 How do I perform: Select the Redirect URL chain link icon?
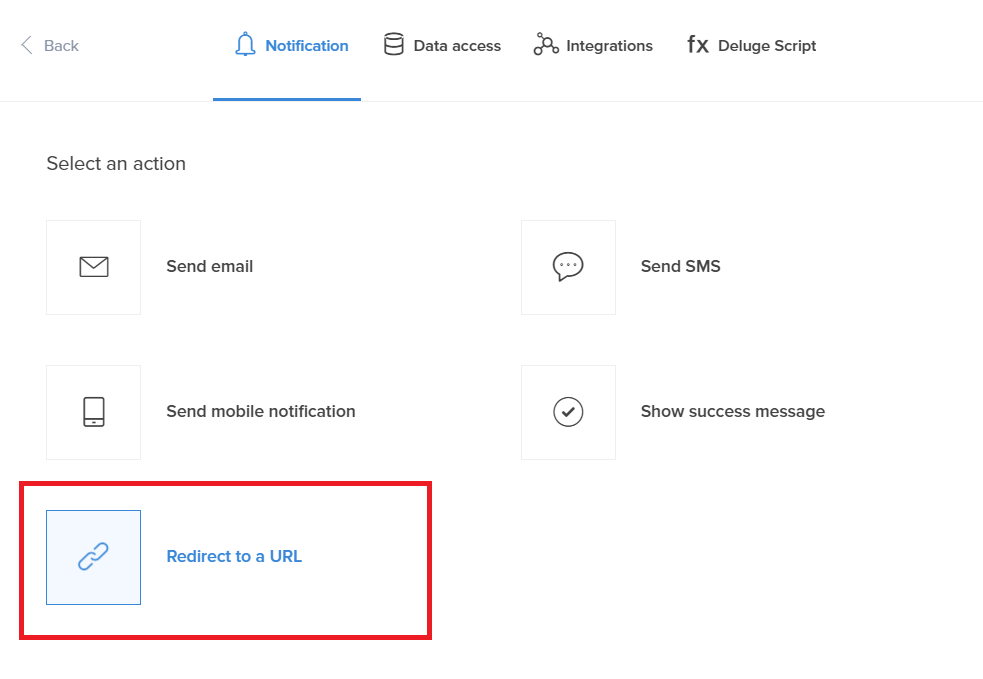pyautogui.click(x=93, y=557)
